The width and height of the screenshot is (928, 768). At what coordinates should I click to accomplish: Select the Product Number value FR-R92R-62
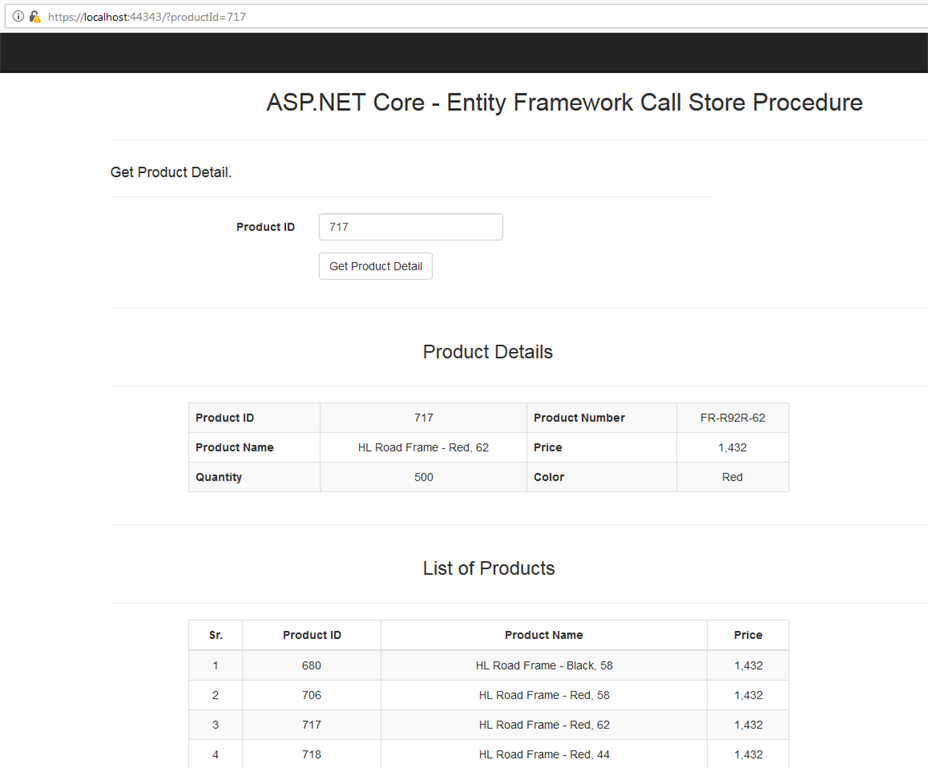(732, 418)
